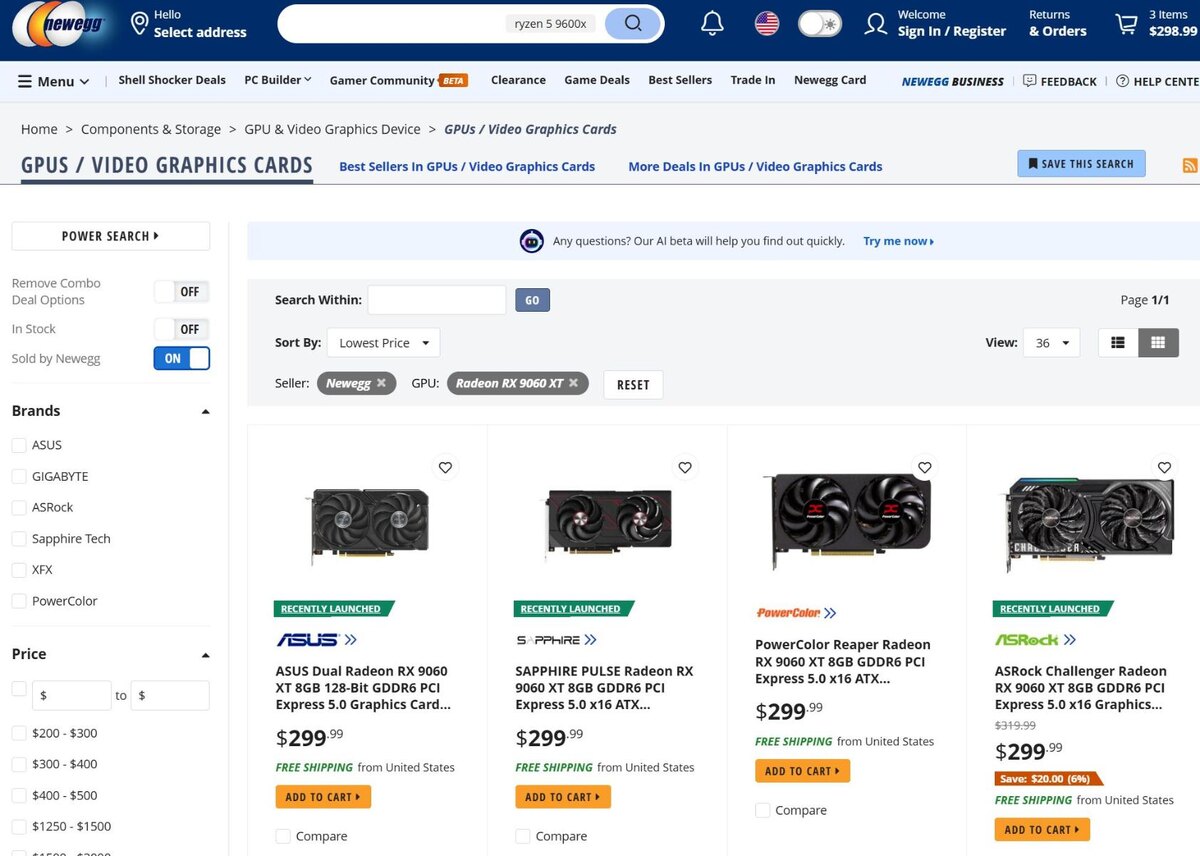Image resolution: width=1200 pixels, height=856 pixels.
Task: Open Game Deals
Action: (597, 80)
